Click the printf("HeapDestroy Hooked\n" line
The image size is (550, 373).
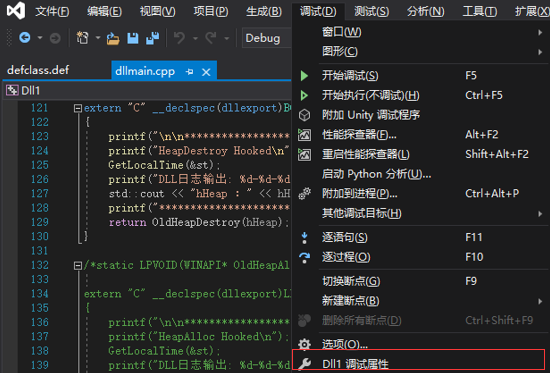point(199,151)
